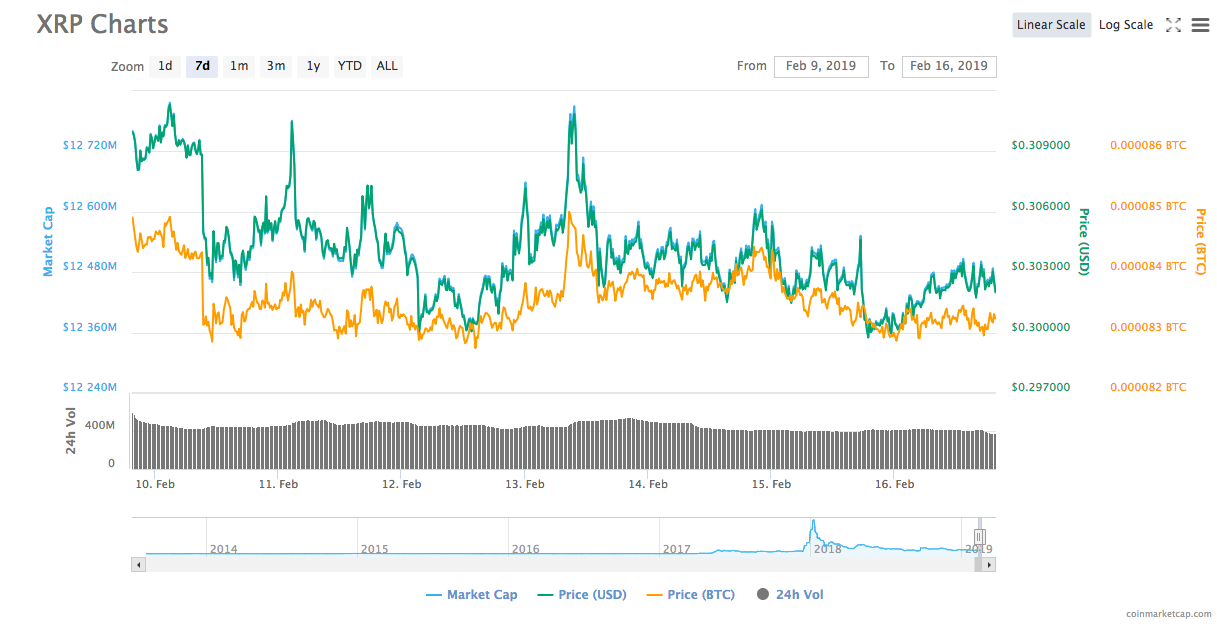Select the Linear Scale option
This screenshot has width=1217, height=633.
pyautogui.click(x=1050, y=24)
